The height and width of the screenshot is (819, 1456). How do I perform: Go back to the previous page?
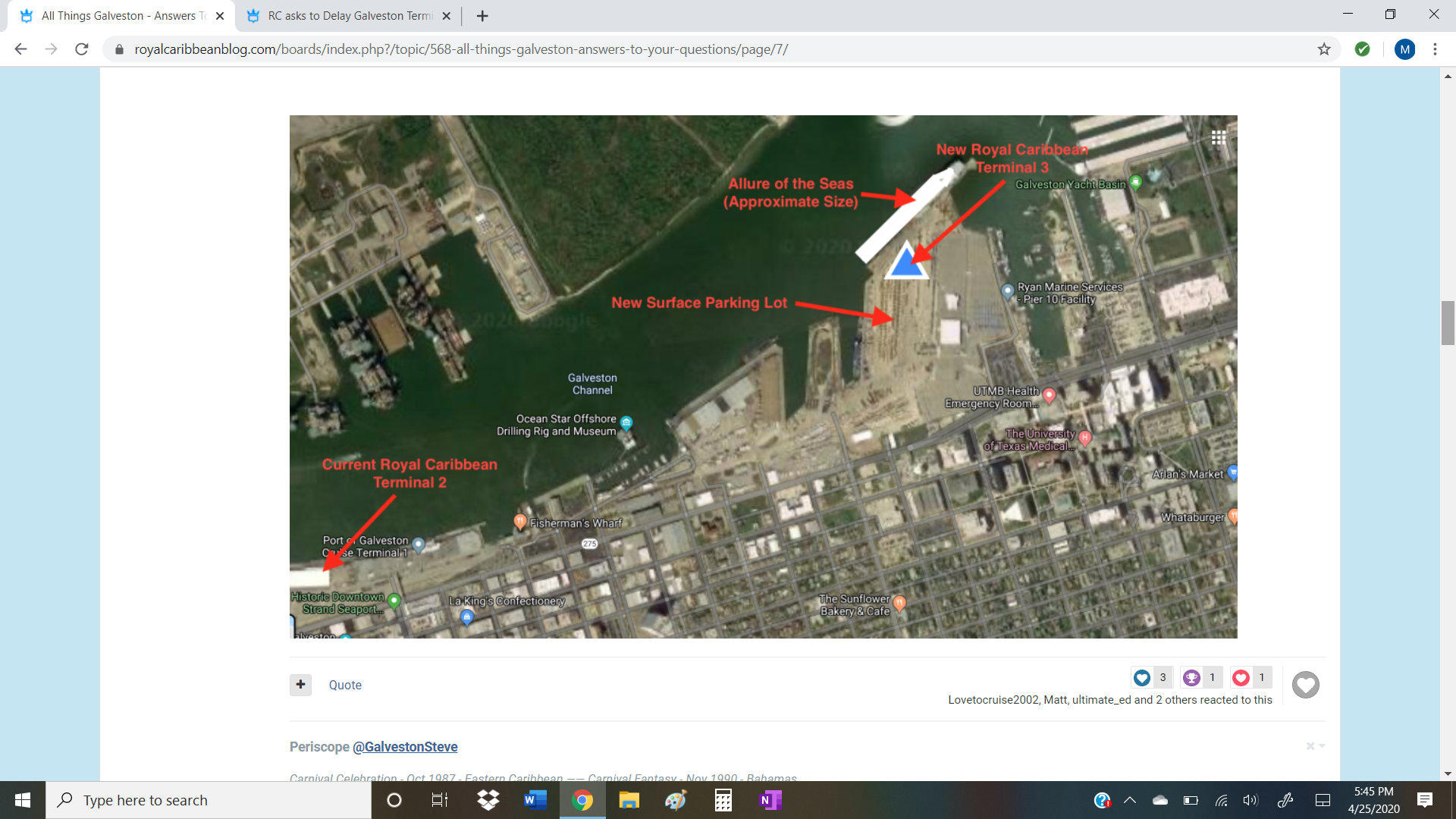coord(20,49)
